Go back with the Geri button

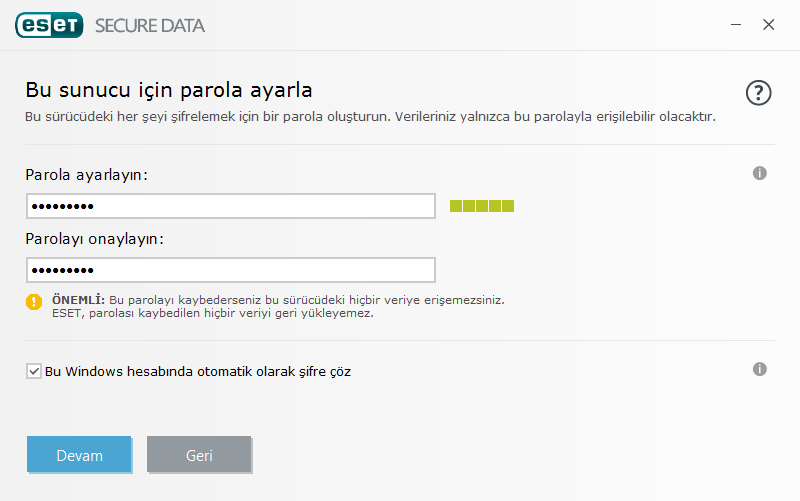coord(199,455)
